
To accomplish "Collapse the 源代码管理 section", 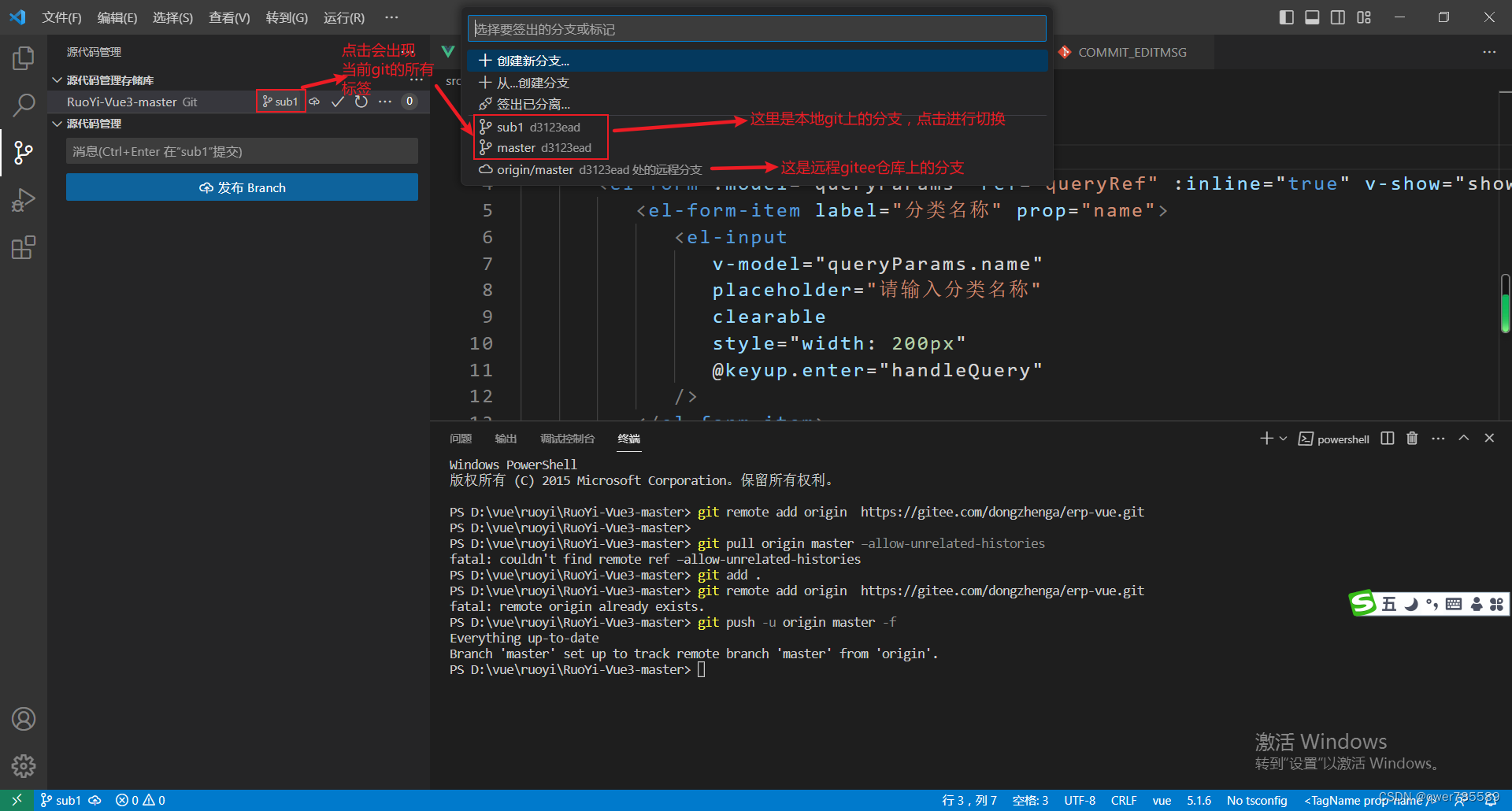I will [57, 124].
